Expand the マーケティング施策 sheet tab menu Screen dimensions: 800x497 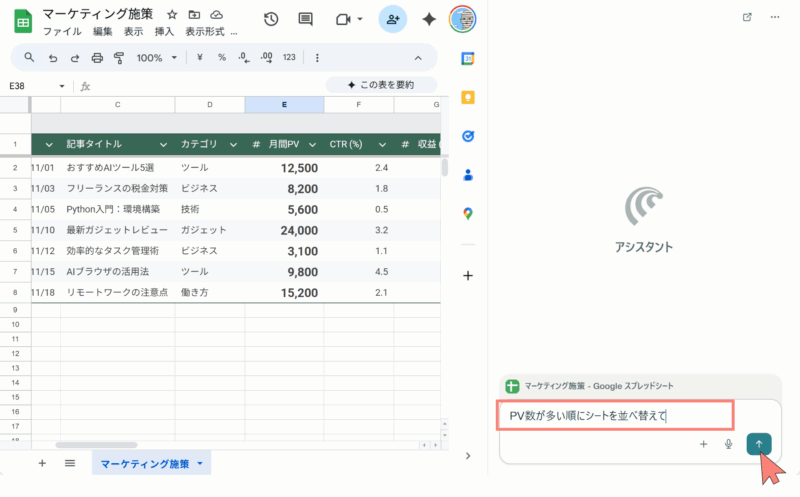[200, 464]
